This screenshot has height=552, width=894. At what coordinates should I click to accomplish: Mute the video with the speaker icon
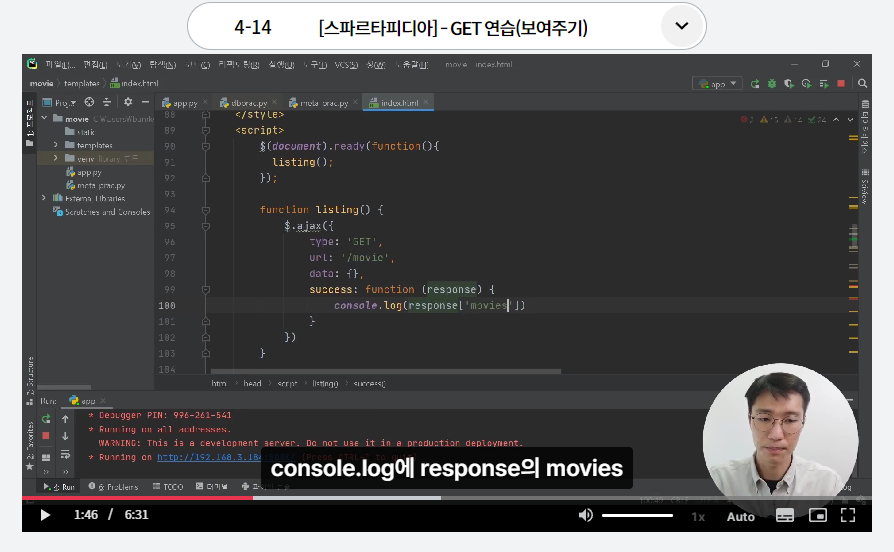[586, 516]
